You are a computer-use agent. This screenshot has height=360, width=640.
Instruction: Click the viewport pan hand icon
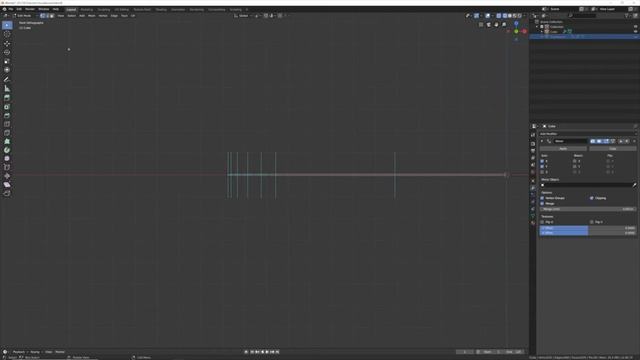point(496,25)
